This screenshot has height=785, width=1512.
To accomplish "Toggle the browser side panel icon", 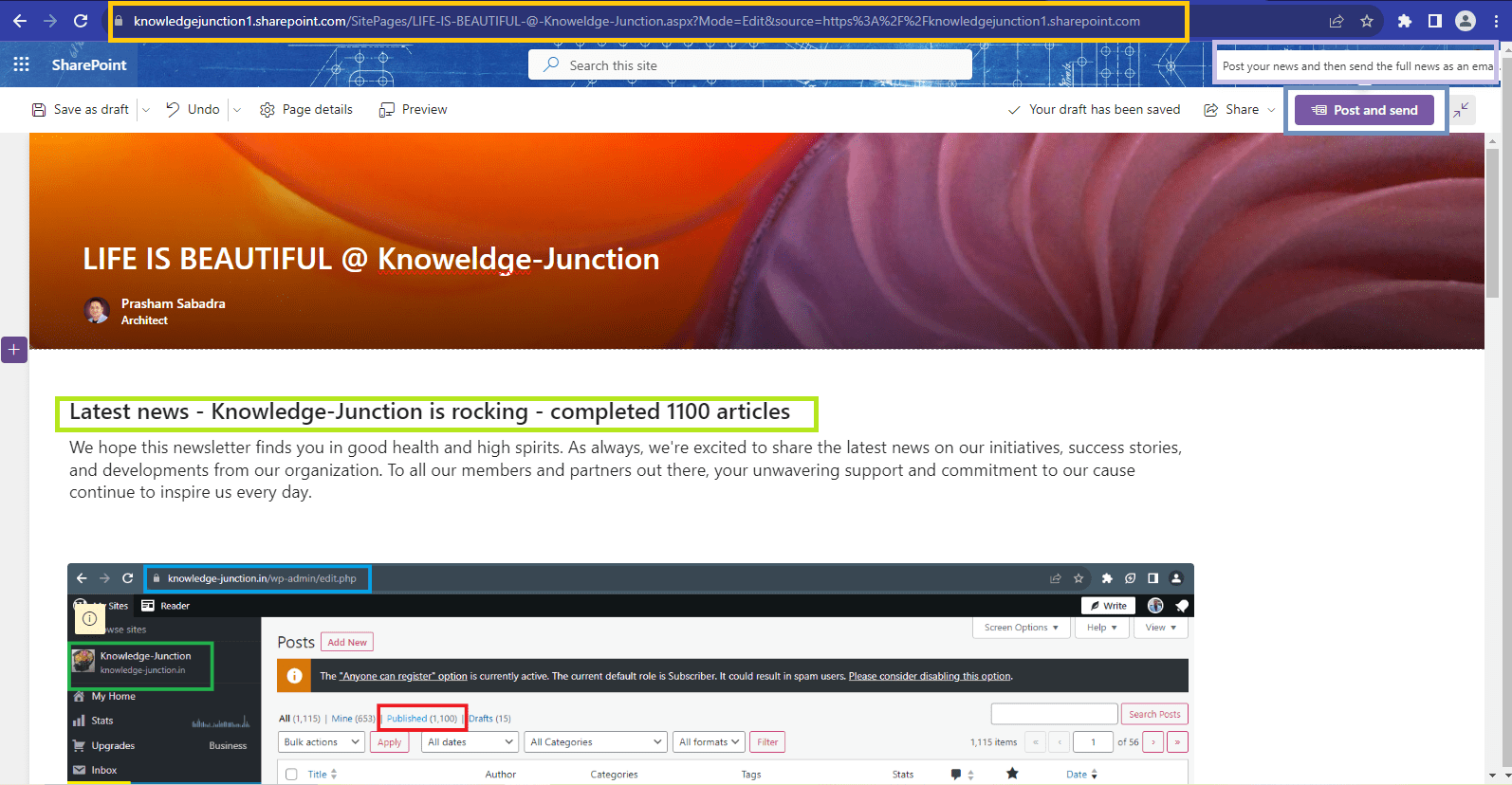I will (x=1435, y=21).
